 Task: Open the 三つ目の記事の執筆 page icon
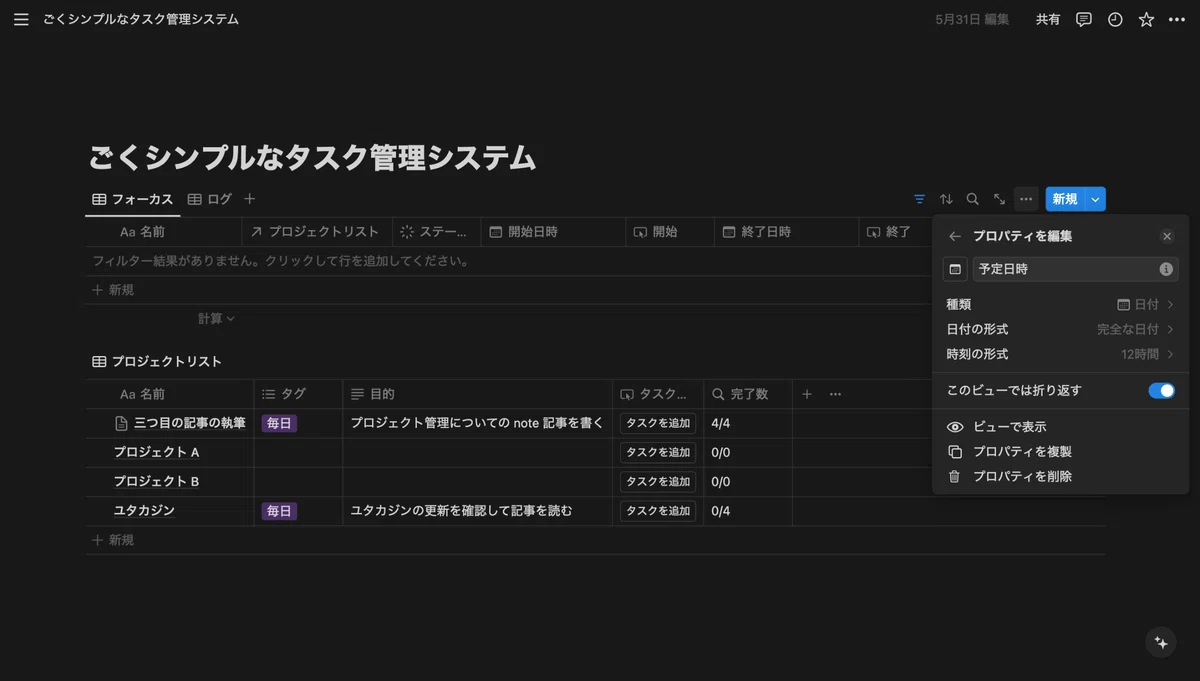(x=122, y=423)
